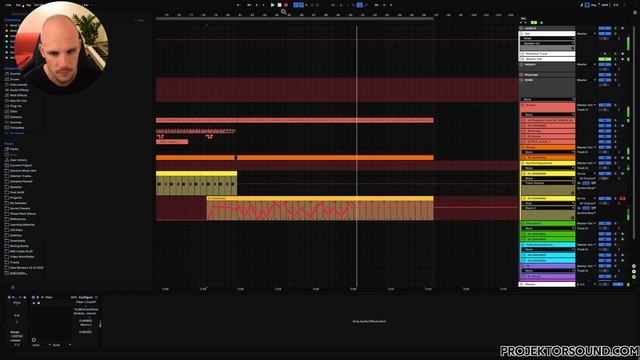Set first yellow track monitor to Auto
This screenshot has height=360, width=640.
[x=586, y=183]
